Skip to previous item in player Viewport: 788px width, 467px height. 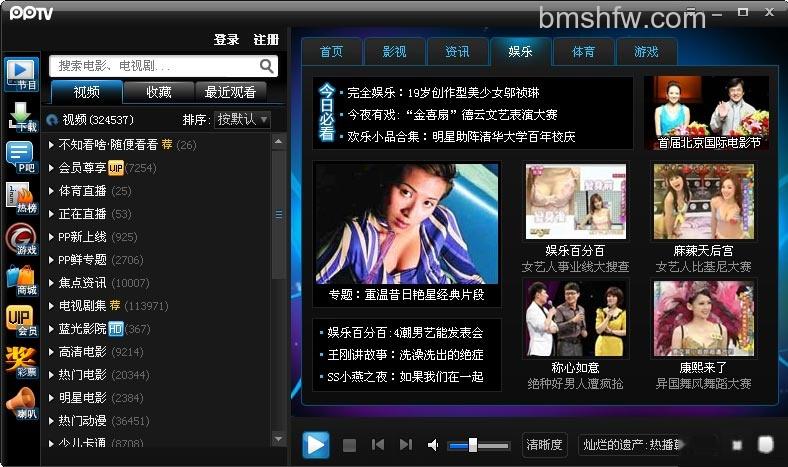377,444
